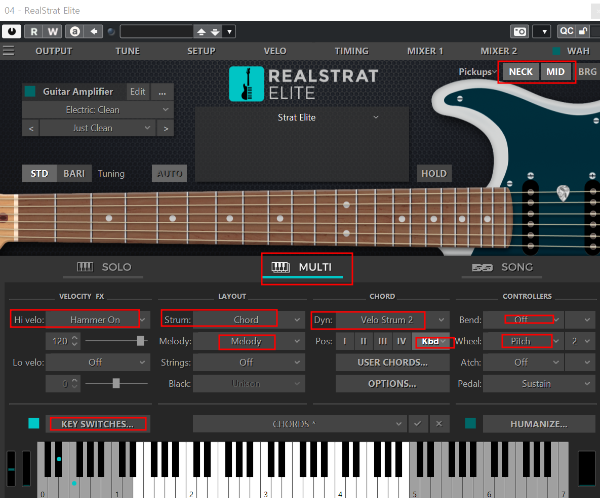Switch to SOLO mode
Viewport: 600px width, 498px height.
point(104,267)
